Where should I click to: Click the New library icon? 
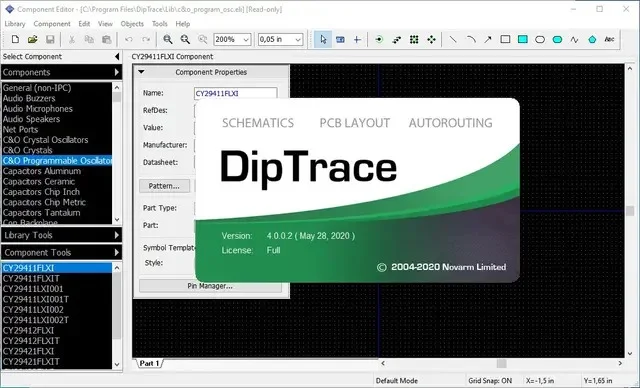(15, 39)
